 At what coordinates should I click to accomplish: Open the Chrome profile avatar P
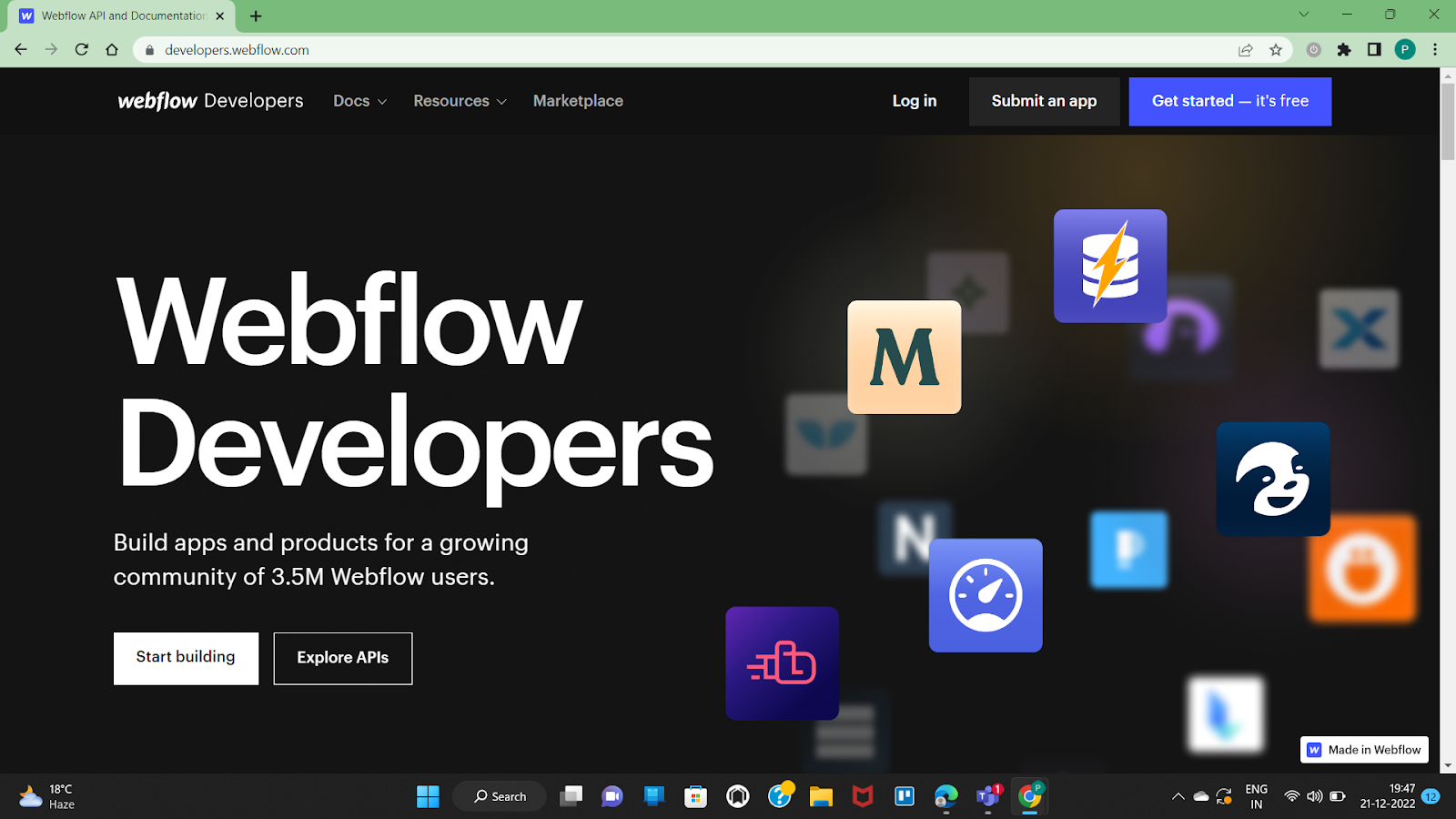click(x=1405, y=50)
